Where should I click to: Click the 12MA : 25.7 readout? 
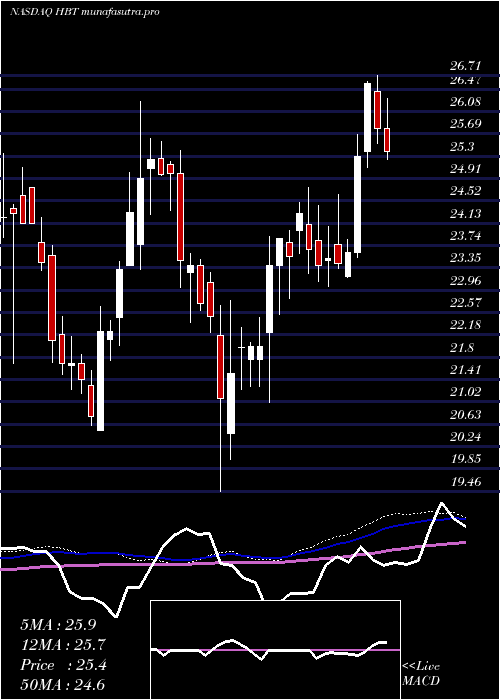click(x=62, y=645)
